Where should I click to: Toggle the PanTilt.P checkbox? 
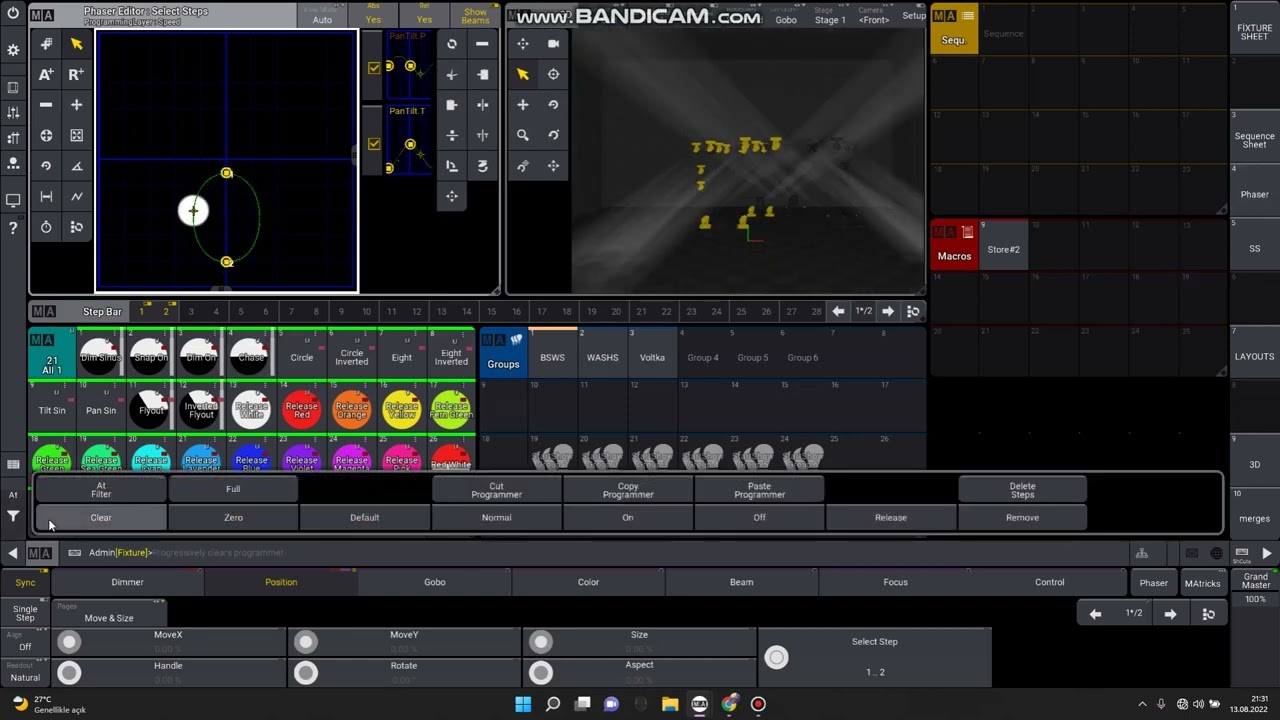tap(374, 68)
